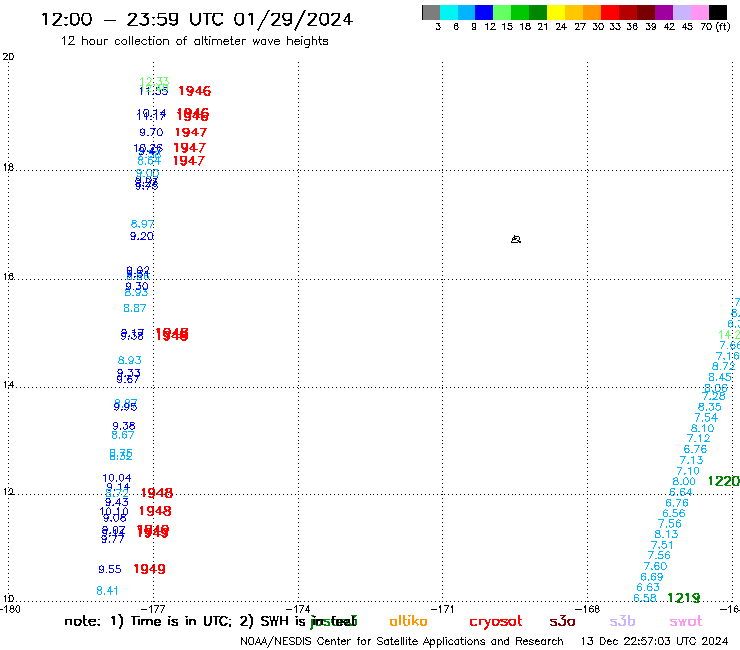Click the small island outline on the map
The height and width of the screenshot is (650, 740).
[516, 239]
